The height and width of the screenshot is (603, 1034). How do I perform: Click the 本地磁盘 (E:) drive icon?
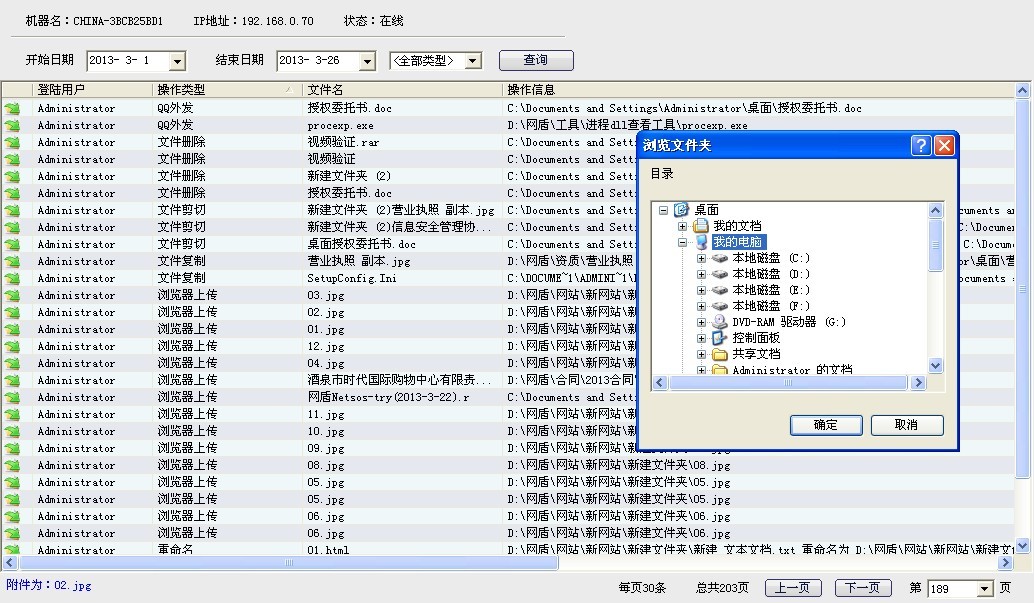(720, 290)
